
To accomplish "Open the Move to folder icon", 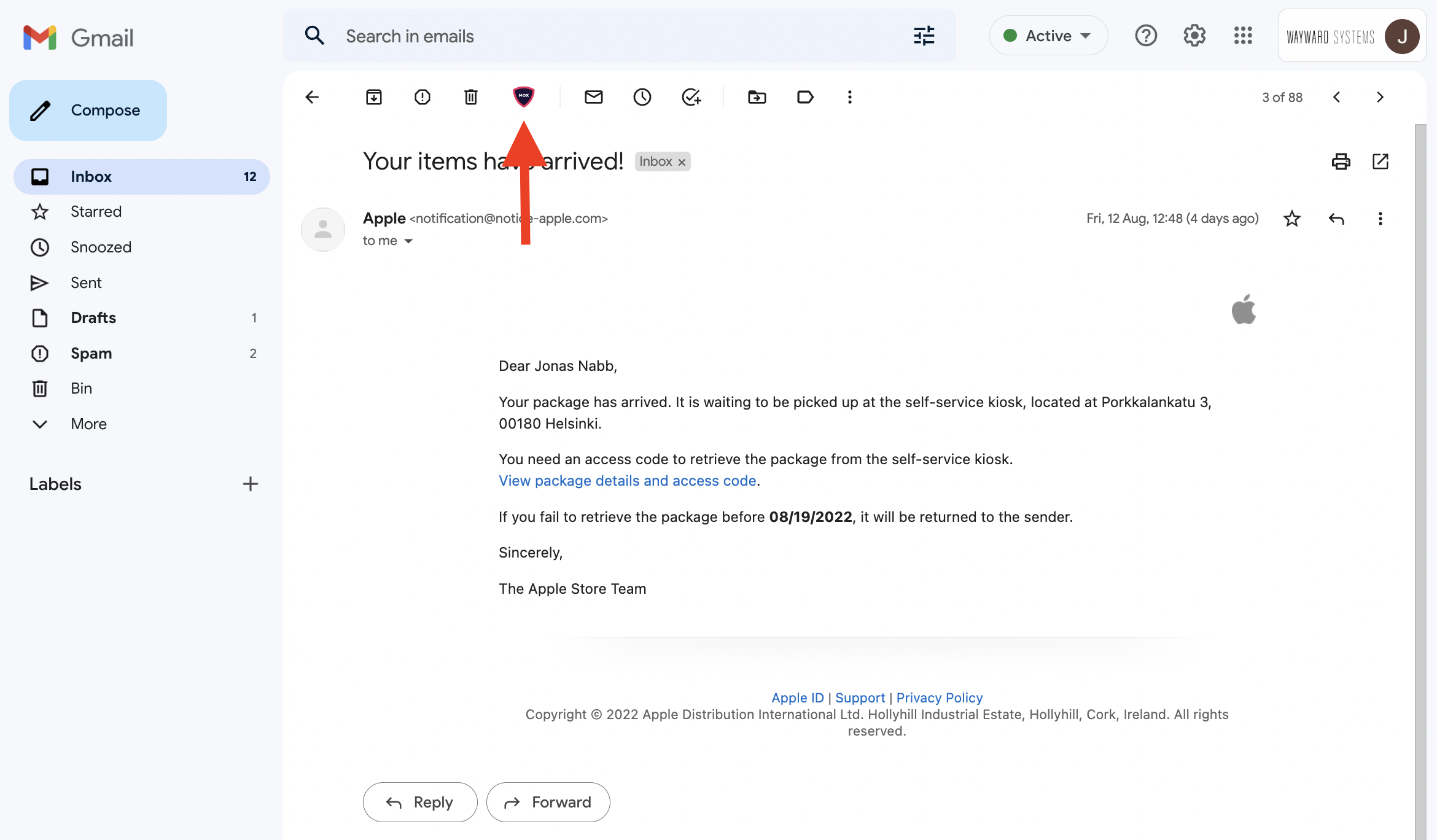I will (x=757, y=97).
